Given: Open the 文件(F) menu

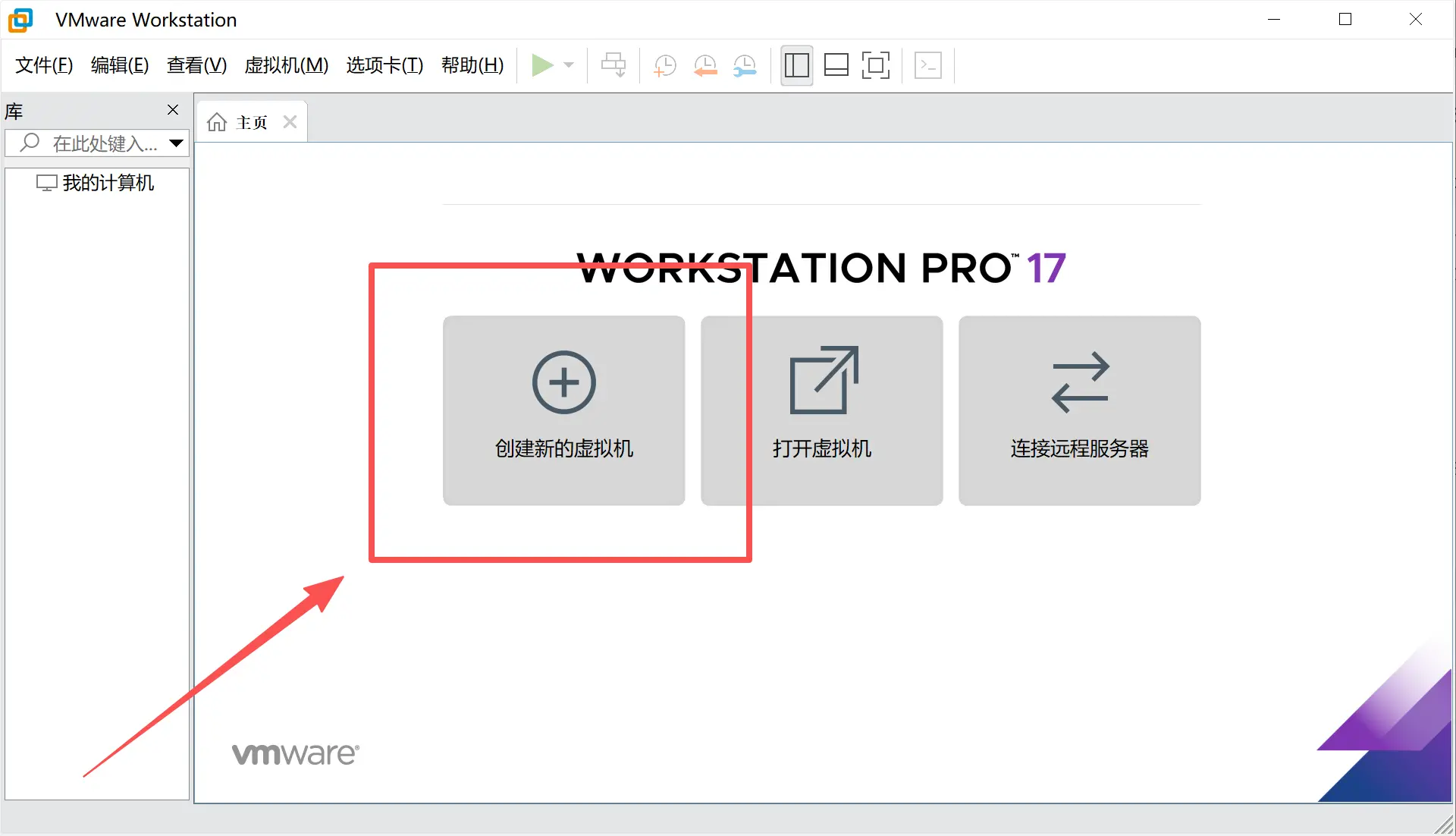Looking at the screenshot, I should coord(44,65).
